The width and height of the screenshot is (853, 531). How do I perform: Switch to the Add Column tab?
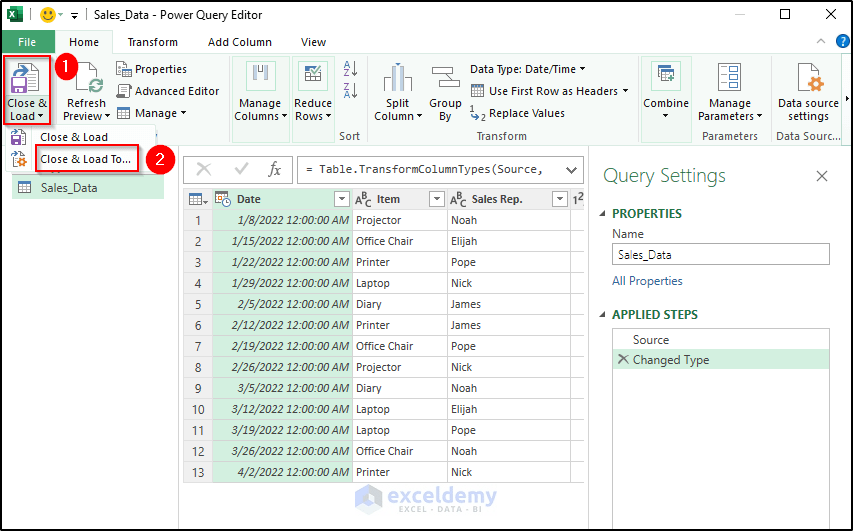pyautogui.click(x=240, y=42)
